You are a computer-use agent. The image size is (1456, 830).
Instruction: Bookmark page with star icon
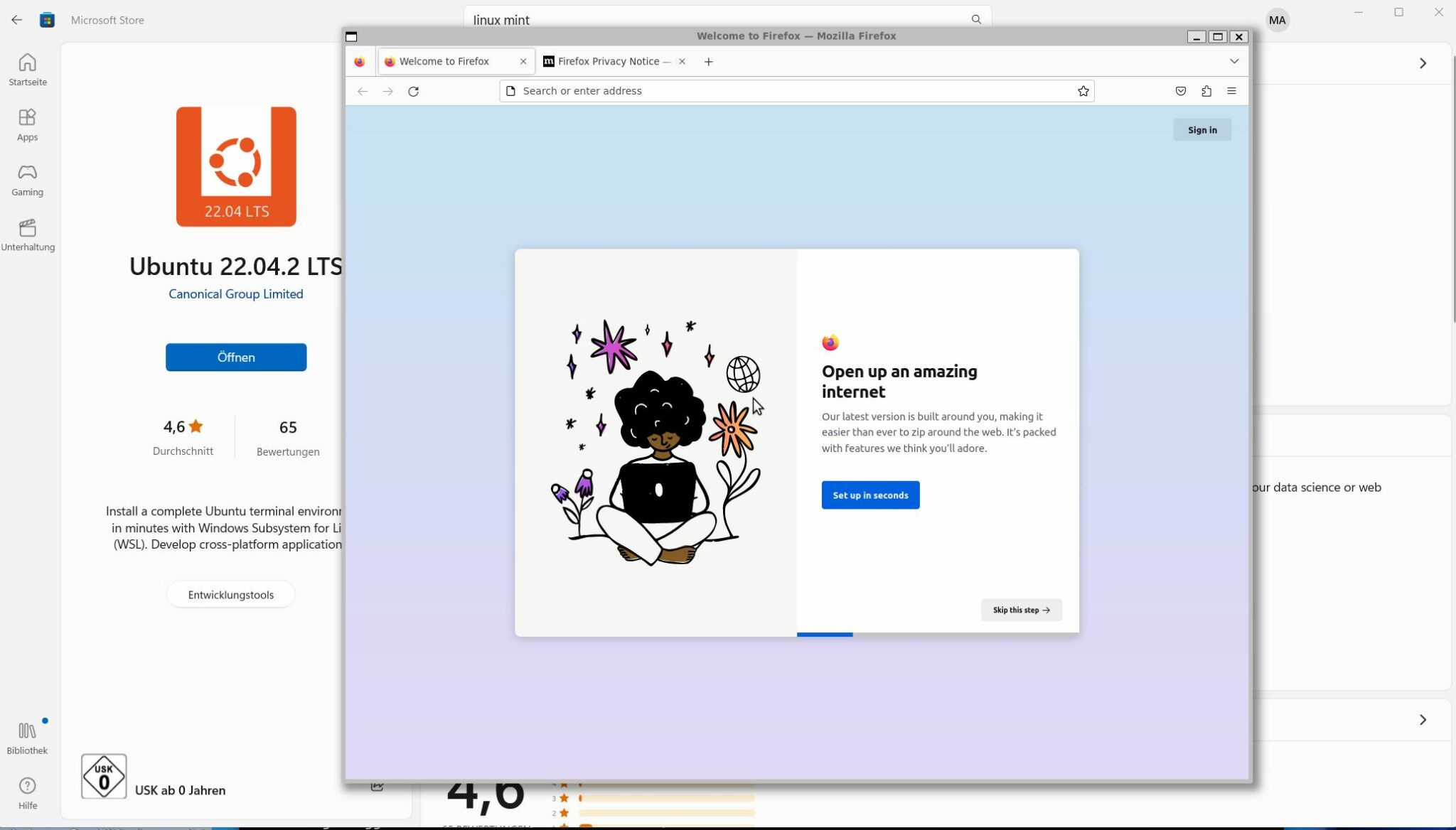pyautogui.click(x=1083, y=91)
